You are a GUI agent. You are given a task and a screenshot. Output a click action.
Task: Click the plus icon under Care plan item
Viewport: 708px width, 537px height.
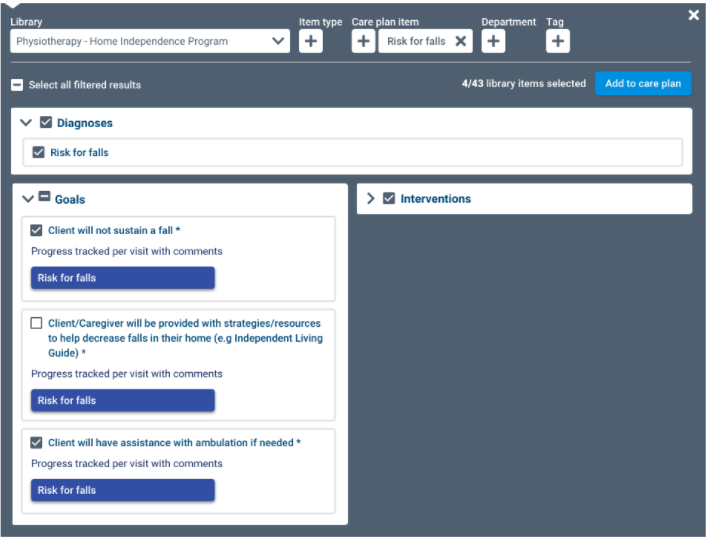pyautogui.click(x=364, y=41)
